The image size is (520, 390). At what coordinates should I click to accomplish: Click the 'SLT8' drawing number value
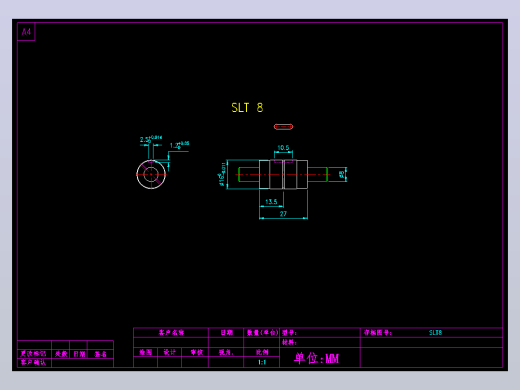point(435,333)
